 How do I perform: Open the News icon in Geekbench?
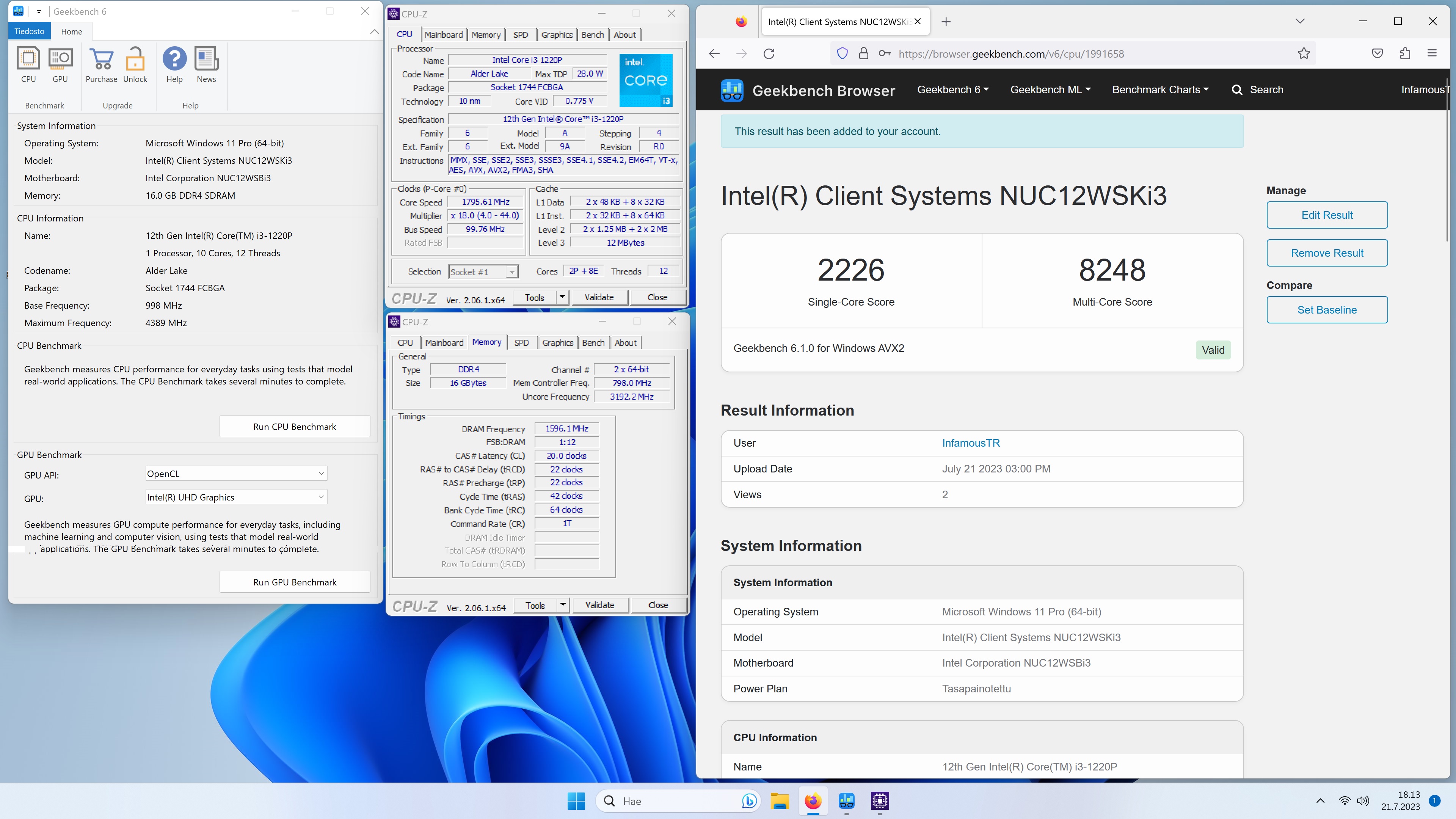point(206,64)
